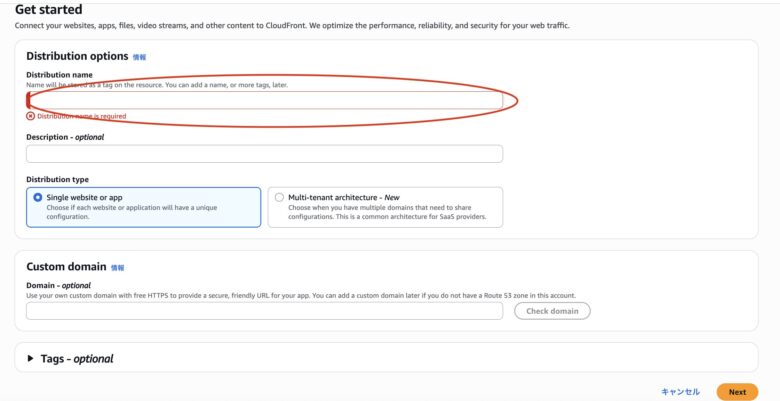The height and width of the screenshot is (401, 780).
Task: Click the Distribution options section heading
Action: [x=77, y=57]
